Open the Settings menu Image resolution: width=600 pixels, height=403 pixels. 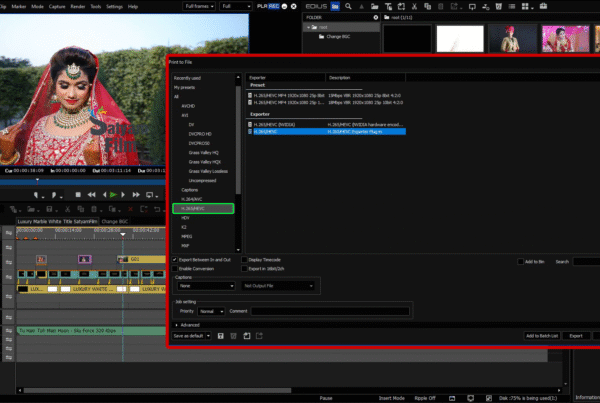point(114,7)
